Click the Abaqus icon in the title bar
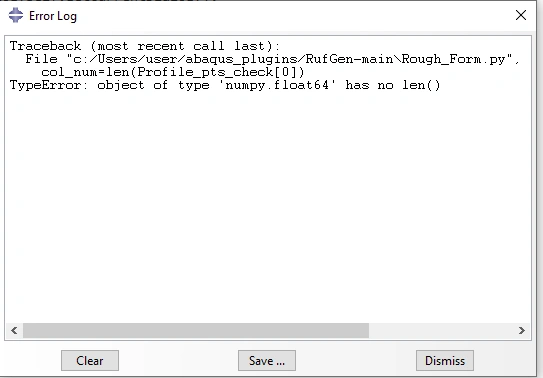Viewport: 543px width, 378px height. (x=16, y=16)
